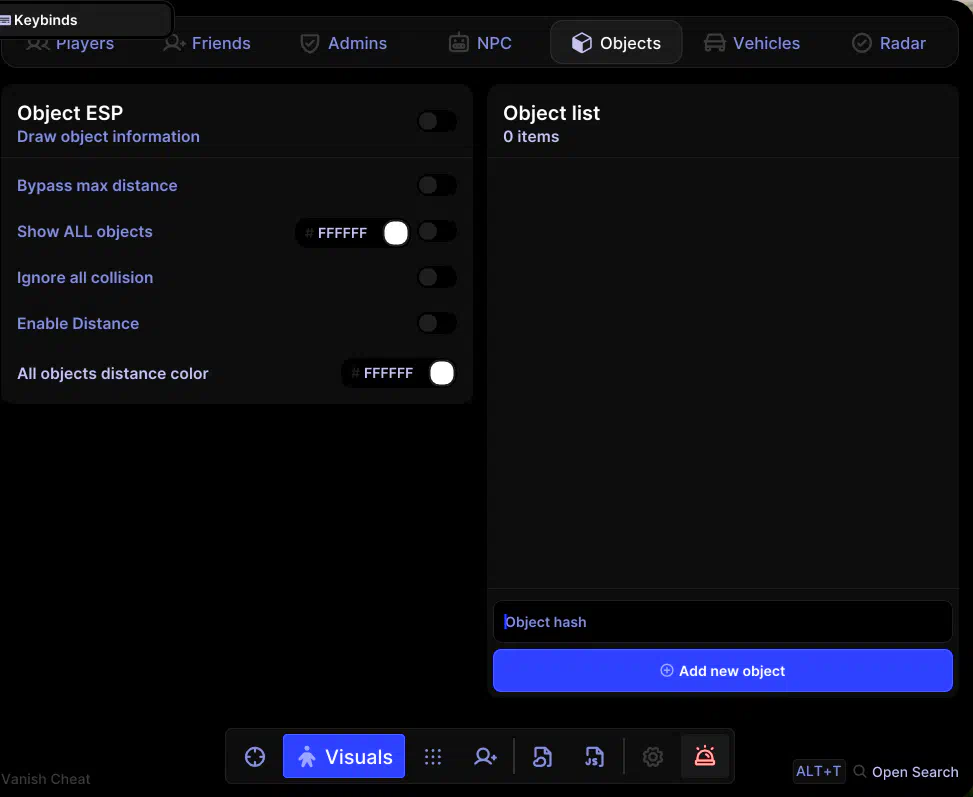Click the crosshair aim icon in bottom toolbar
Viewport: 973px width, 797px height.
255,757
